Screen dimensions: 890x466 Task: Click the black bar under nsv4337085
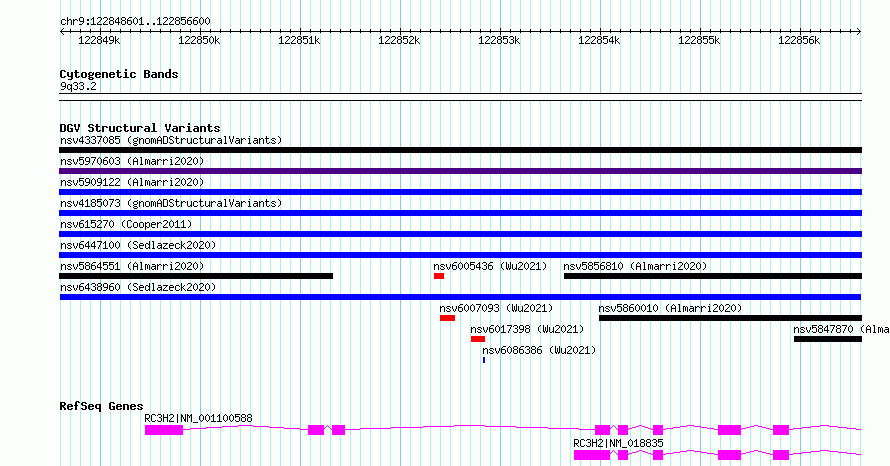[460, 150]
